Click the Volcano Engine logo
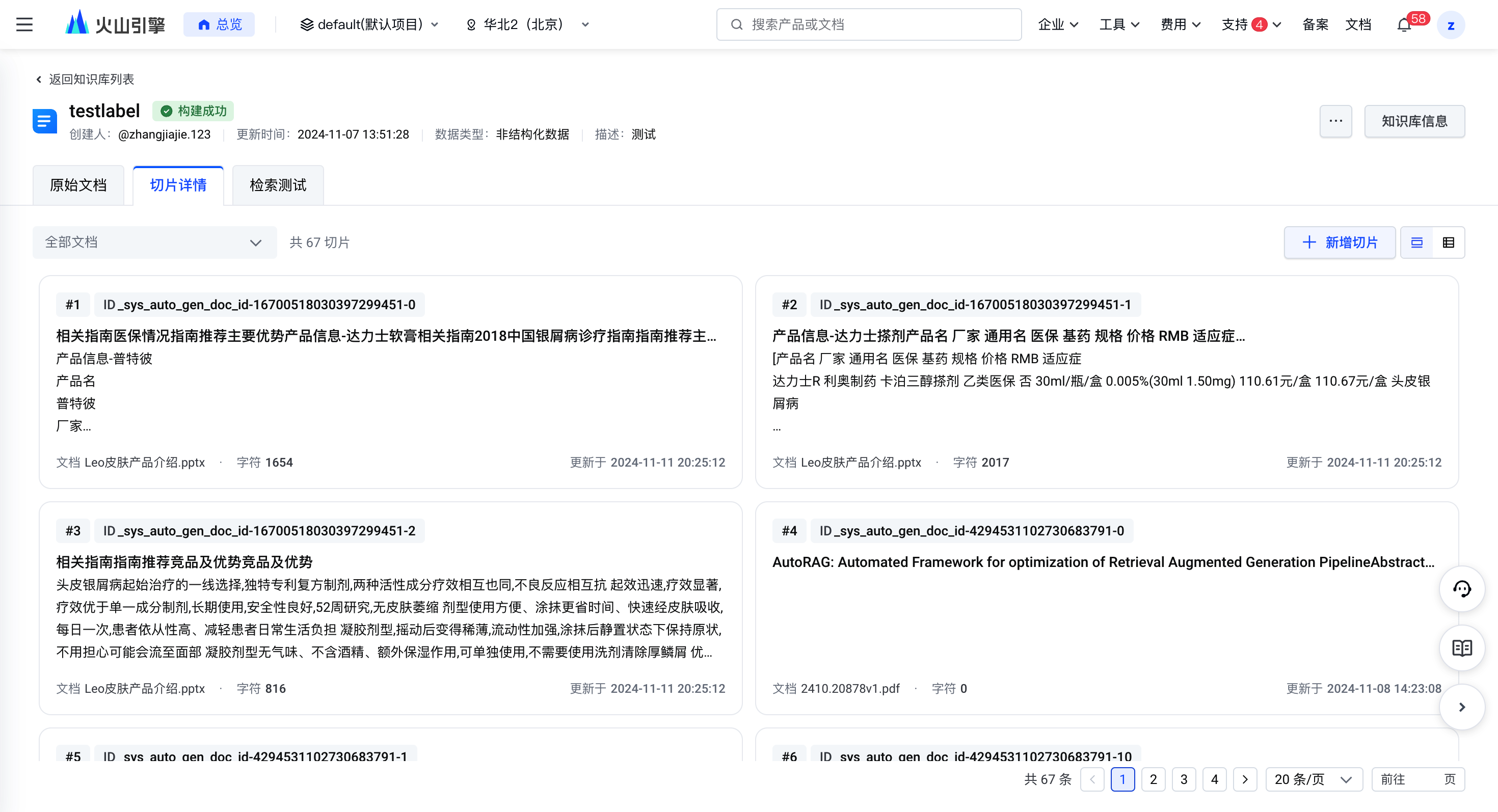The image size is (1498, 812). (115, 24)
